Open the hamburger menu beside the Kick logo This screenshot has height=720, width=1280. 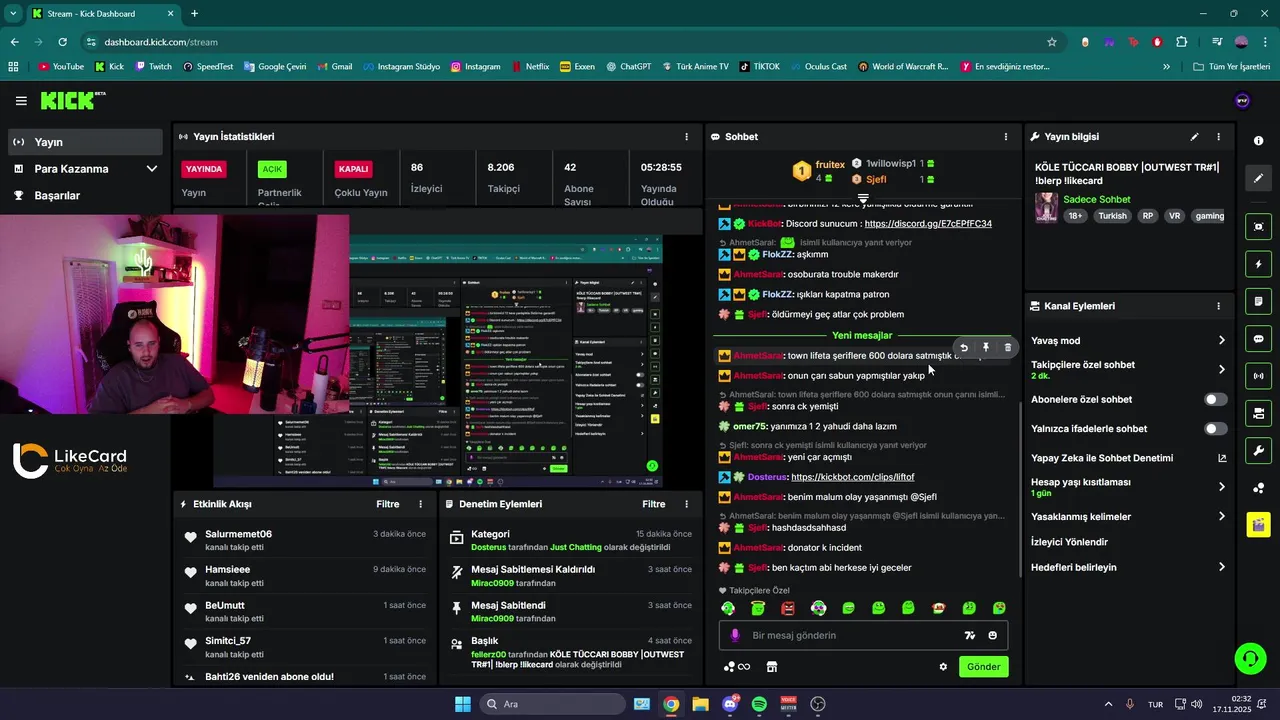(21, 101)
